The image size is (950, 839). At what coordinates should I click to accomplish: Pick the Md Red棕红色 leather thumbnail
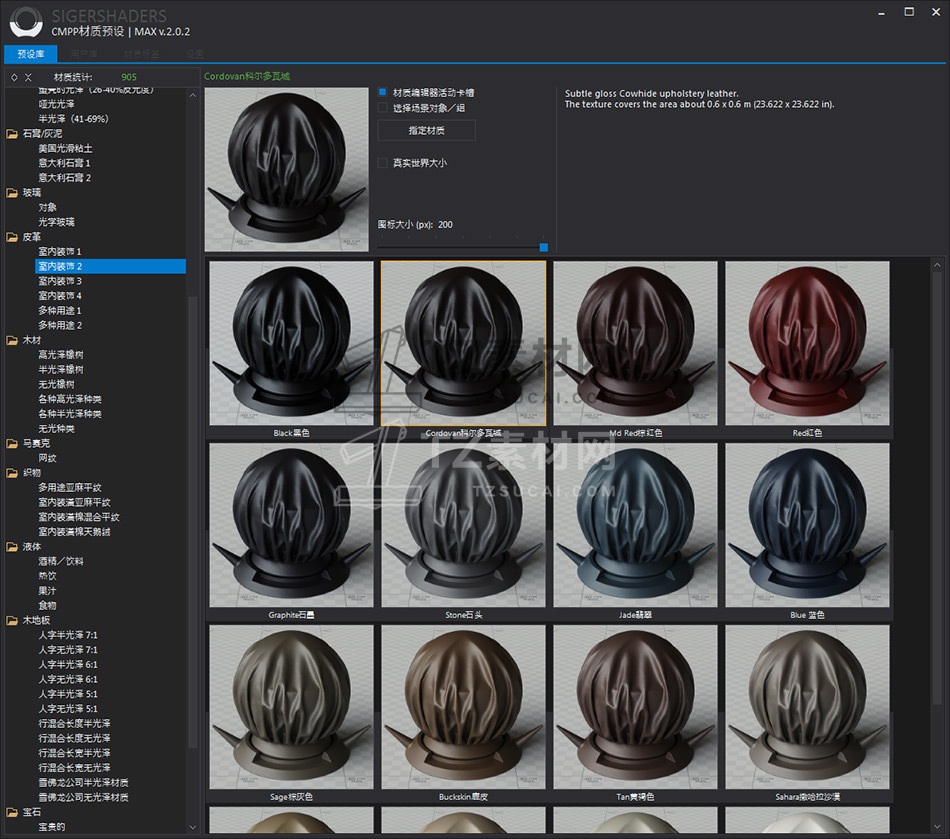click(636, 343)
